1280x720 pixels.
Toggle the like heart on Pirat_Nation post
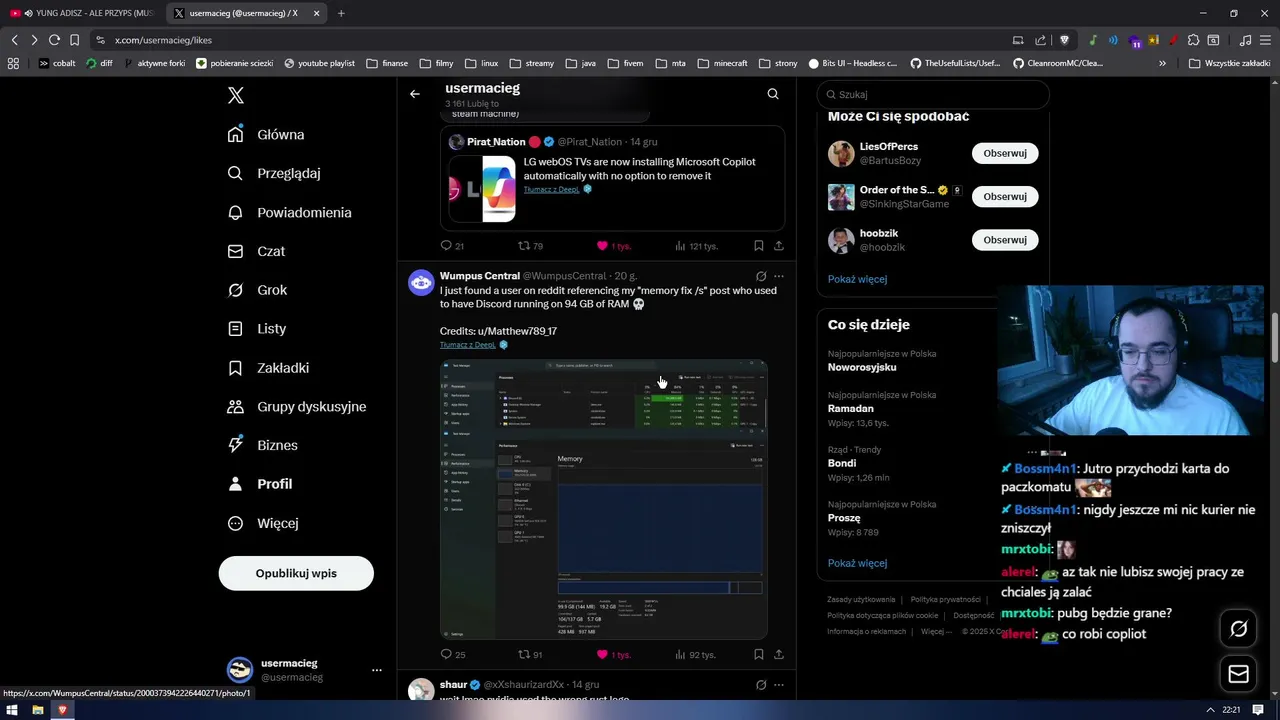(x=602, y=246)
